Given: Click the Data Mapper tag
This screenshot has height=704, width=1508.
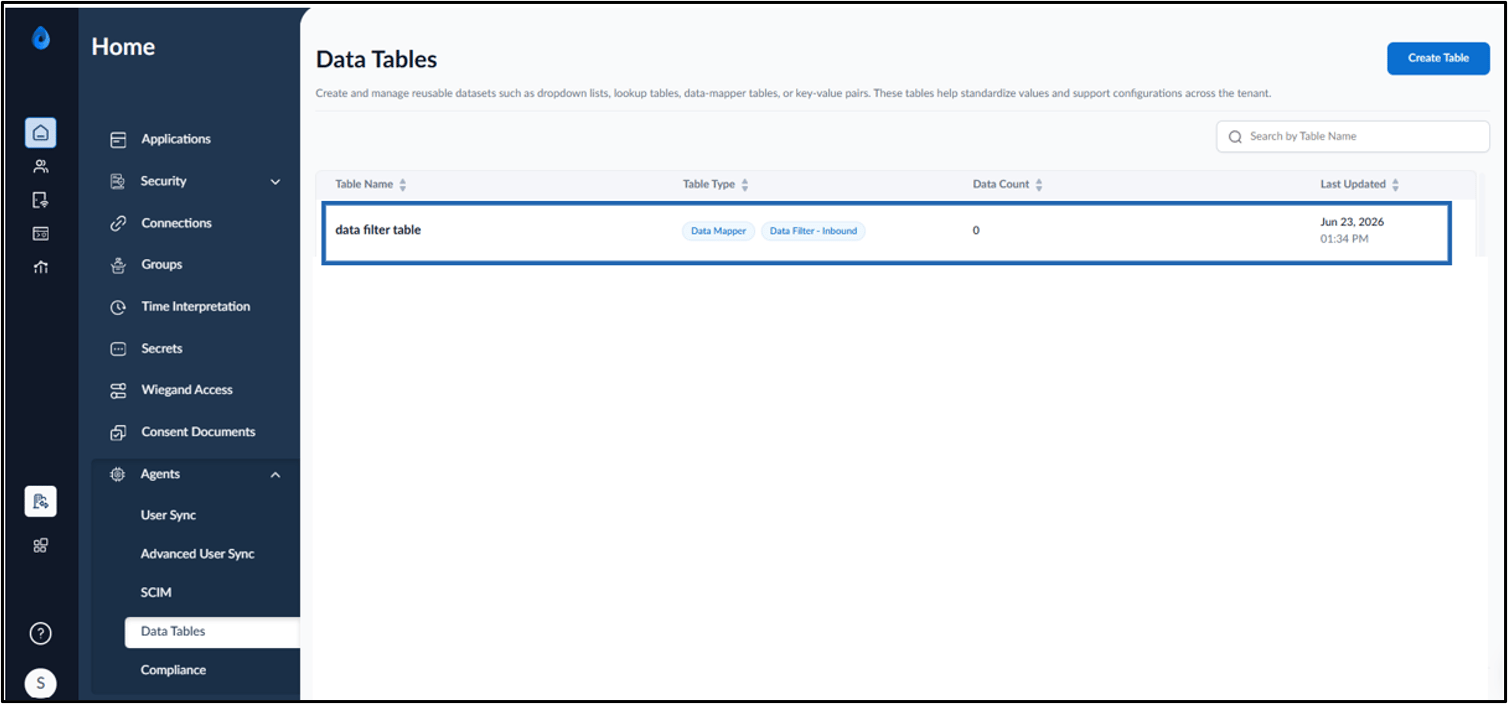Looking at the screenshot, I should tap(718, 231).
